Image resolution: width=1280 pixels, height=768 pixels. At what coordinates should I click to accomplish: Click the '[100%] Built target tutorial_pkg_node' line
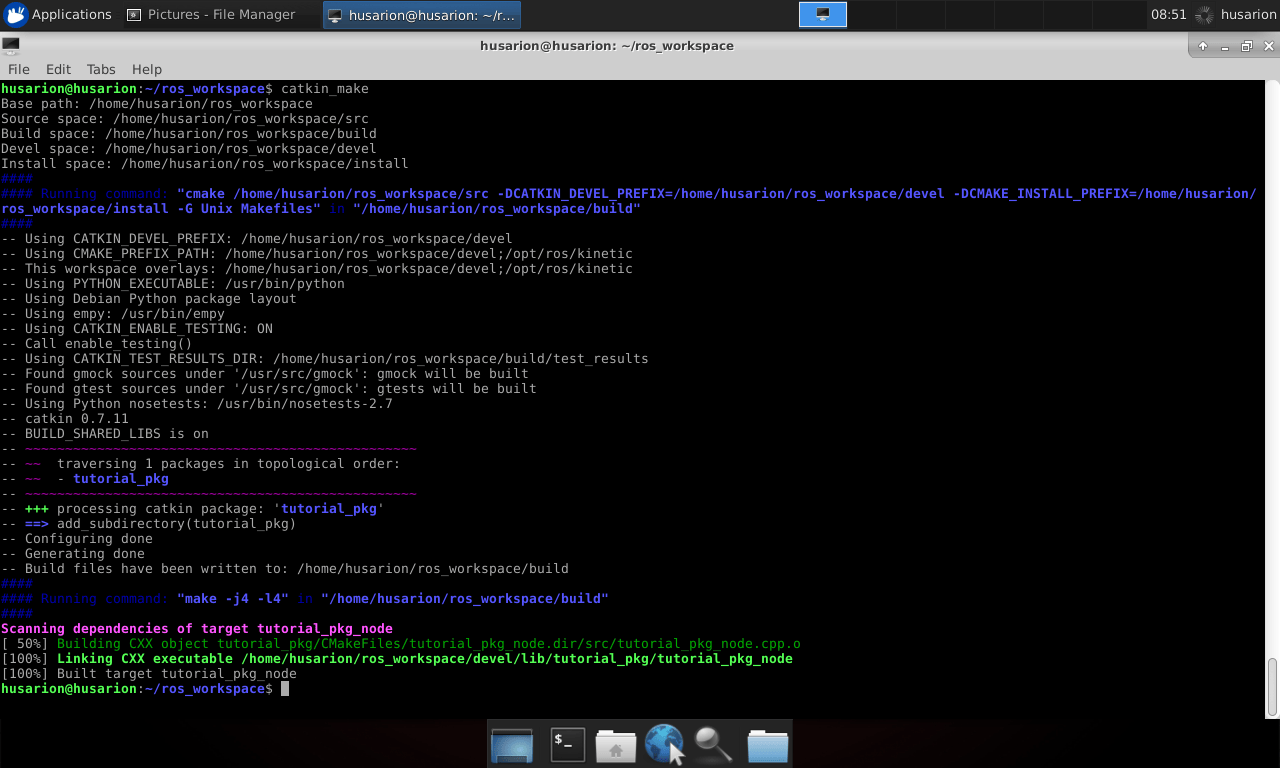tap(149, 674)
